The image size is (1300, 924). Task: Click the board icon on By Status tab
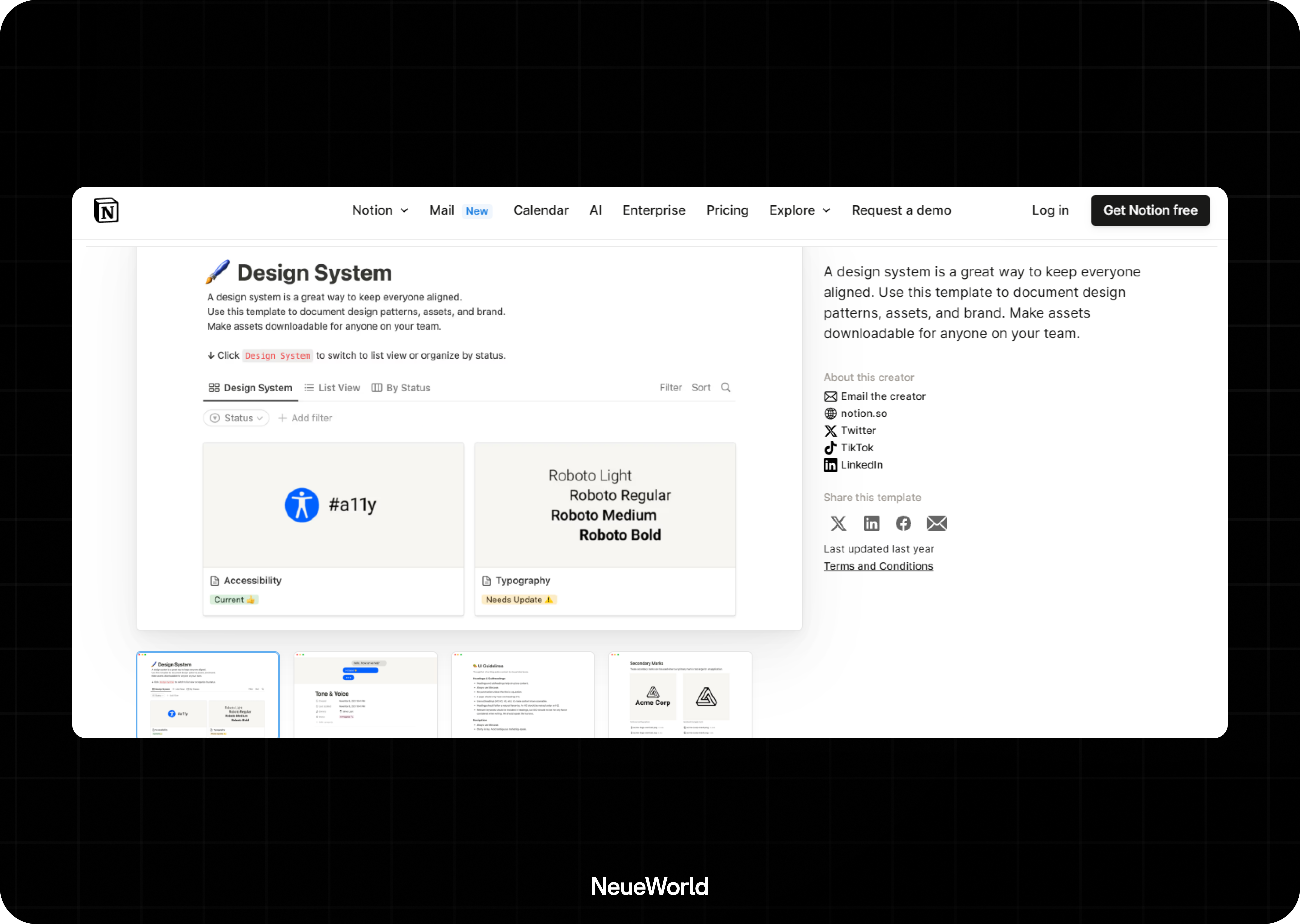376,388
